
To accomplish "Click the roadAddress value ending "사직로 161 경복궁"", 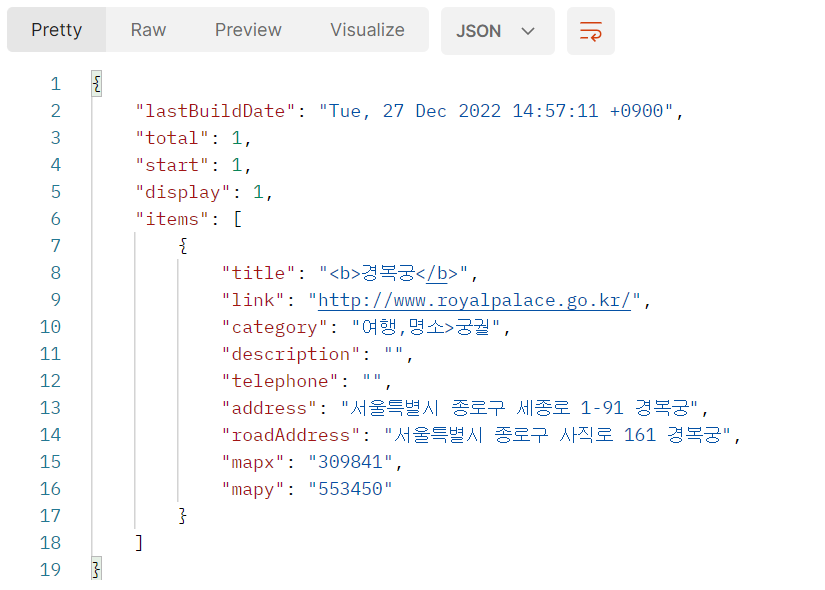I will tap(557, 435).
